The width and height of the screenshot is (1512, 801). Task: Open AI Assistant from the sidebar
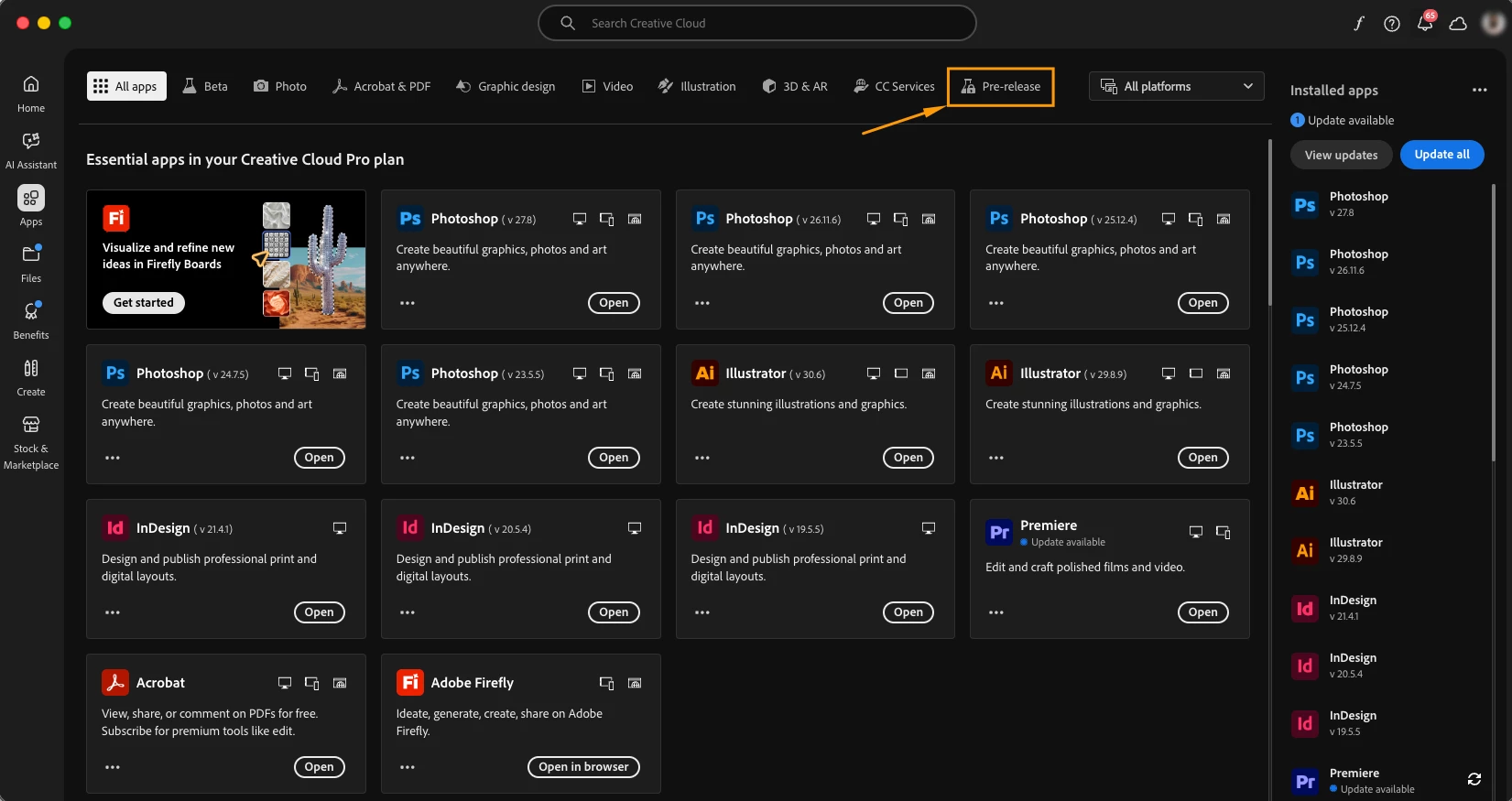[x=31, y=151]
